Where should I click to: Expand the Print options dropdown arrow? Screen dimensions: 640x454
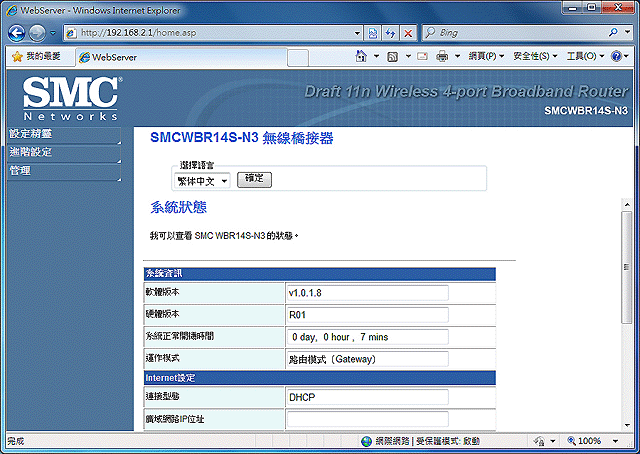pyautogui.click(x=458, y=56)
